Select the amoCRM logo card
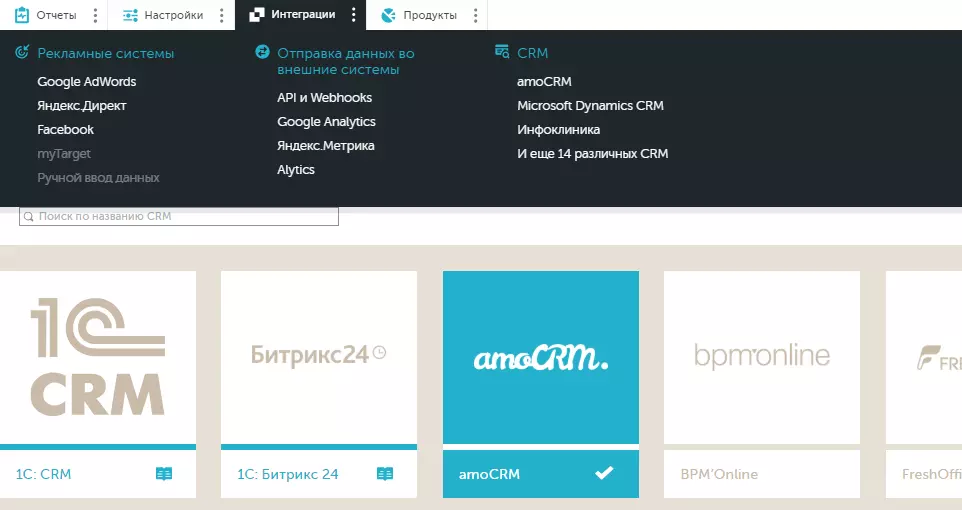Image resolution: width=962 pixels, height=510 pixels. coord(541,357)
